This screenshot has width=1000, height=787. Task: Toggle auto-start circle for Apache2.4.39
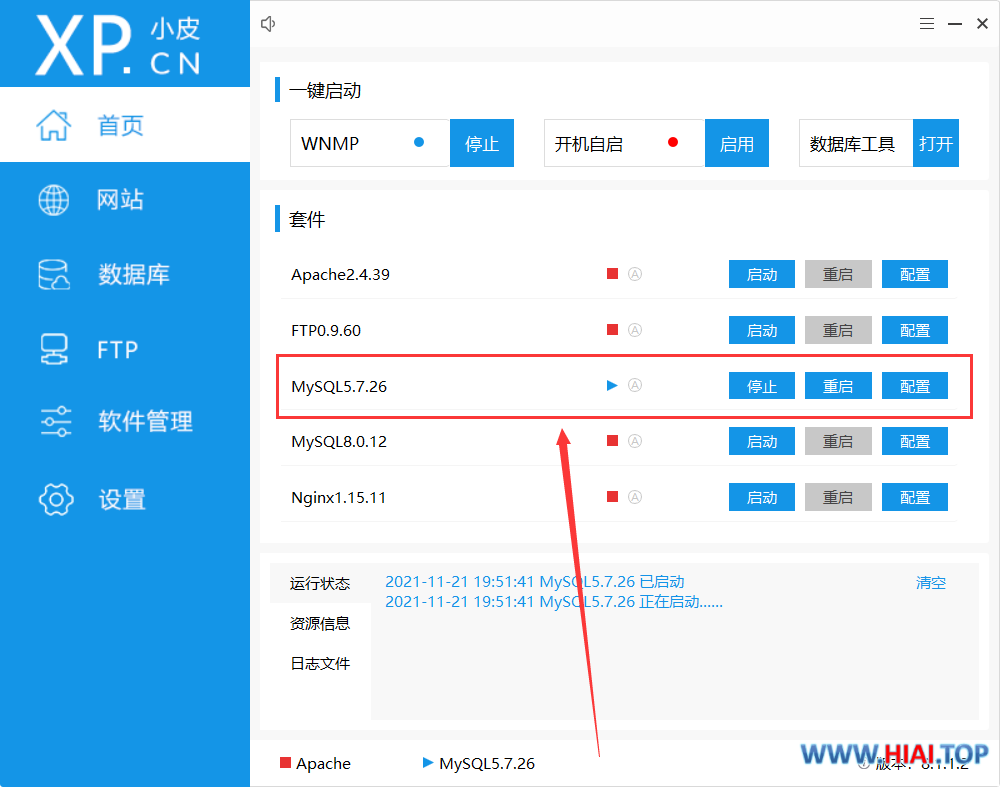(x=635, y=274)
